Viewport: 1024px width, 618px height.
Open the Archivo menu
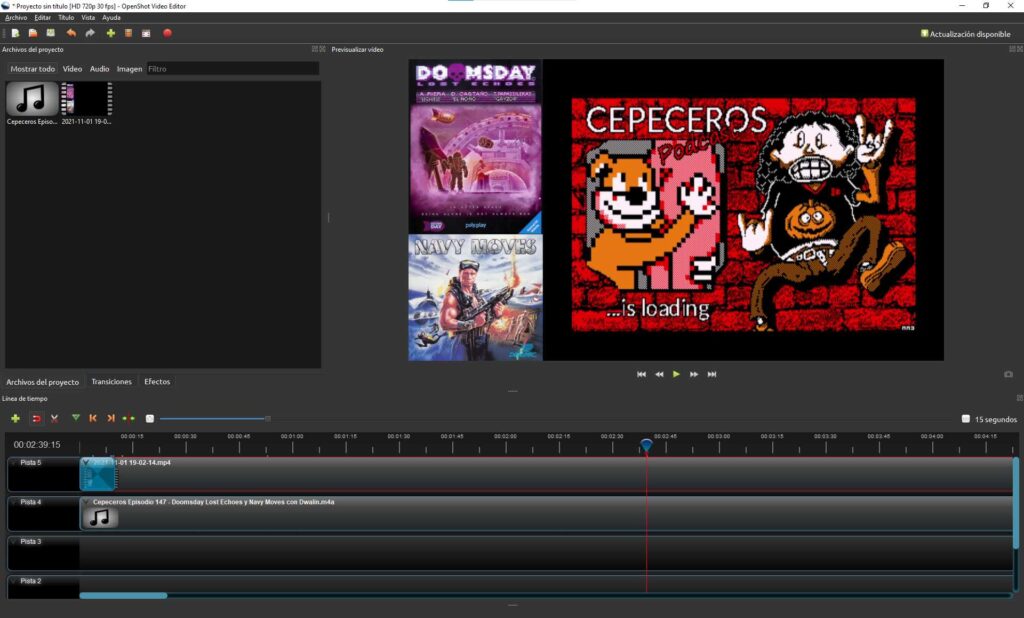click(x=16, y=18)
